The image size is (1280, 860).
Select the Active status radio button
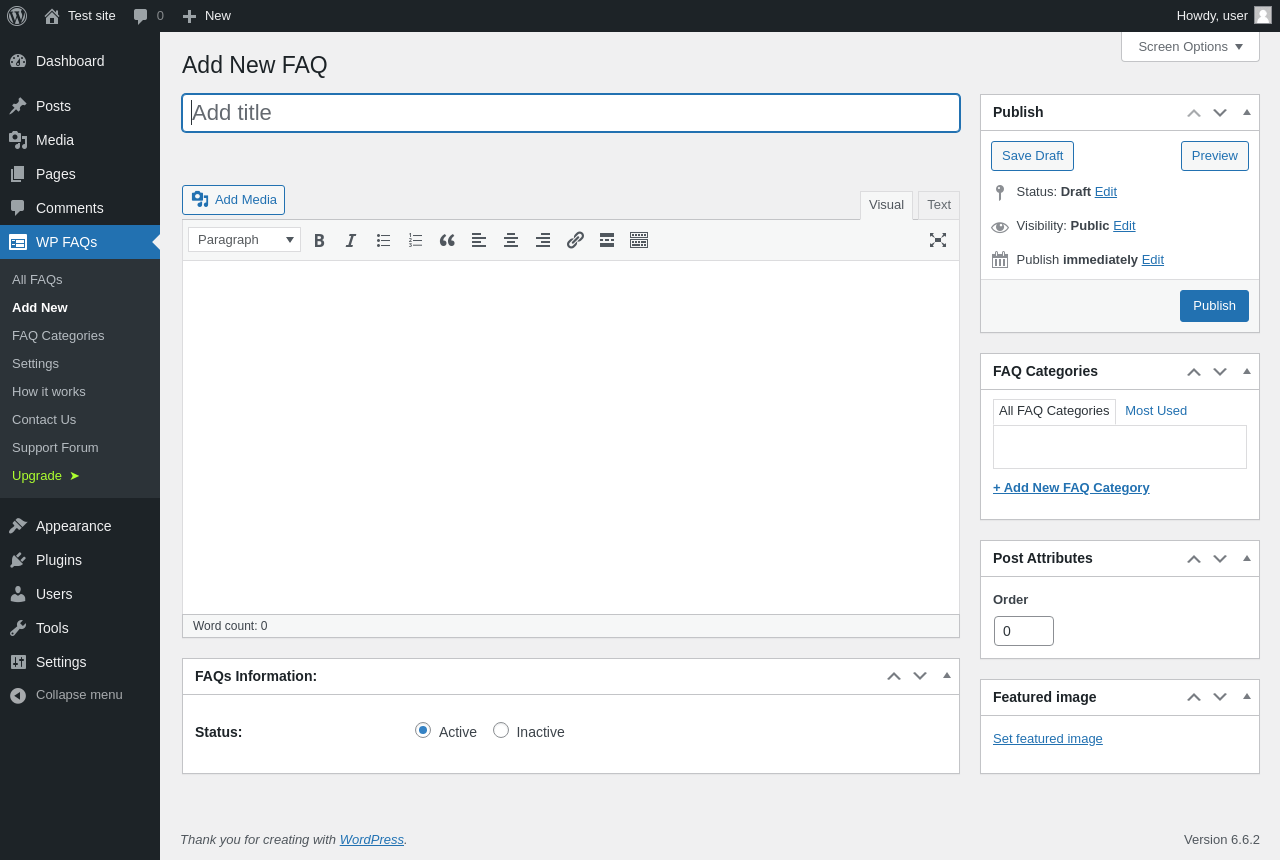(x=423, y=730)
